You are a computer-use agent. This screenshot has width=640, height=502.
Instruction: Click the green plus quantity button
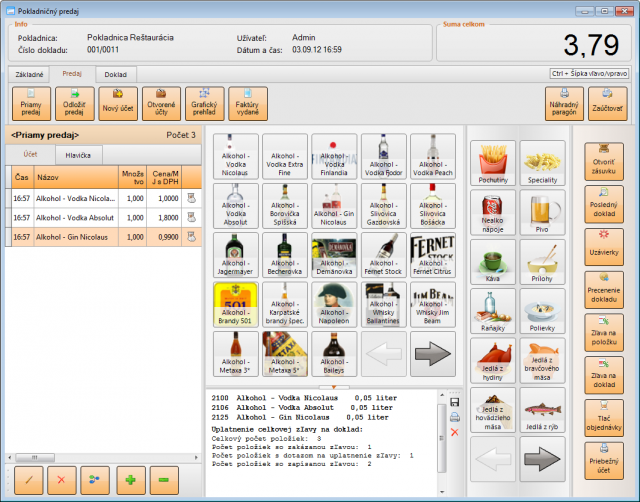point(131,480)
